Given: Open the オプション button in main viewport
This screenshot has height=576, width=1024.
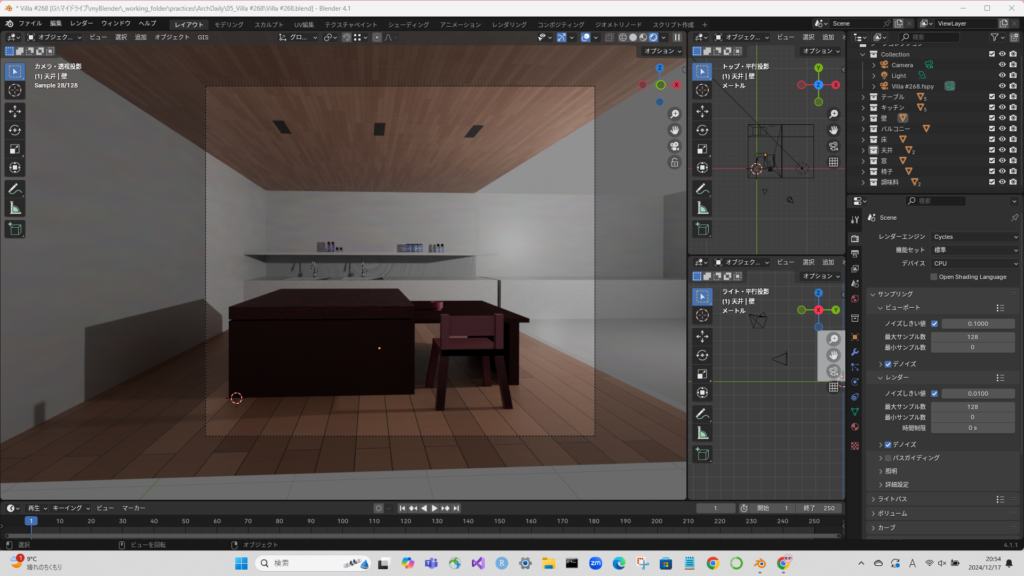Looking at the screenshot, I should [x=661, y=51].
